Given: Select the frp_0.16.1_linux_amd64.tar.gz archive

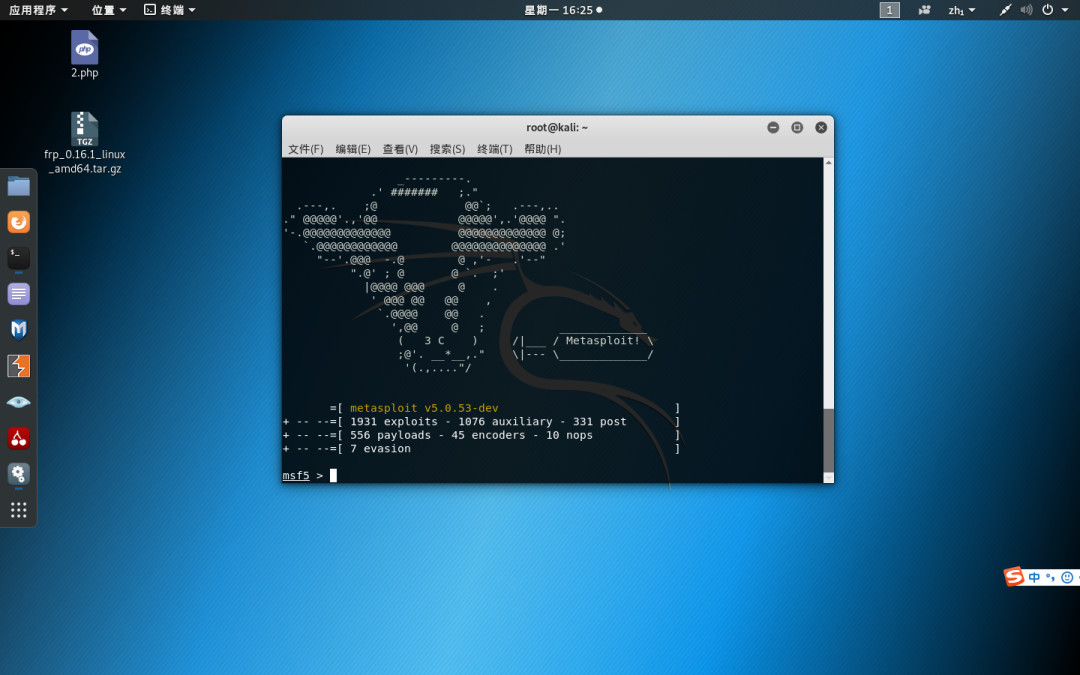Looking at the screenshot, I should click(85, 143).
